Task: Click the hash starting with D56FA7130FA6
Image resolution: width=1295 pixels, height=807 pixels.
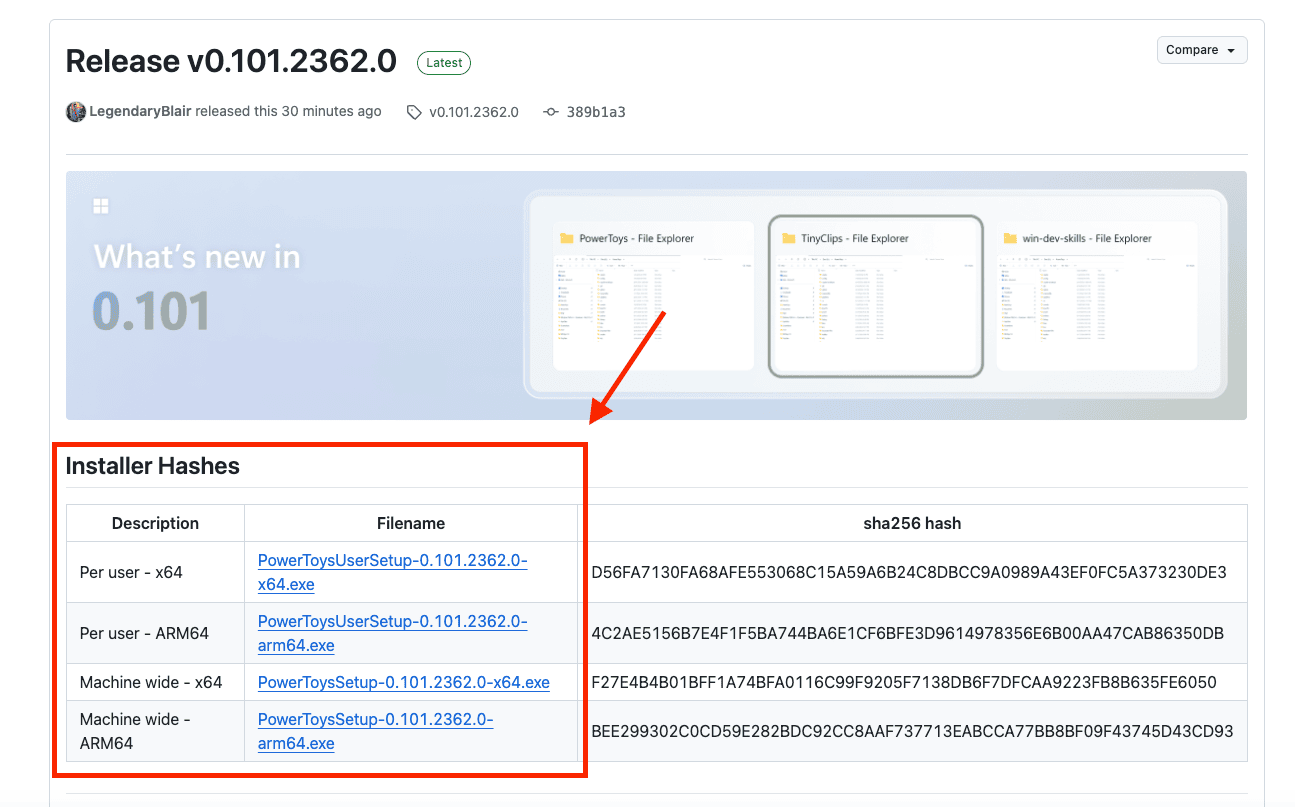Action: [909, 572]
